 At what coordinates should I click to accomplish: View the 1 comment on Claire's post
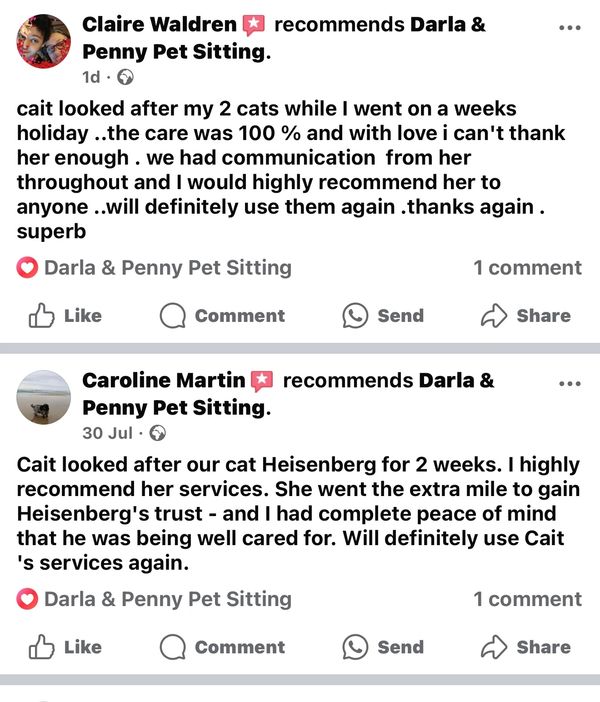(x=527, y=268)
